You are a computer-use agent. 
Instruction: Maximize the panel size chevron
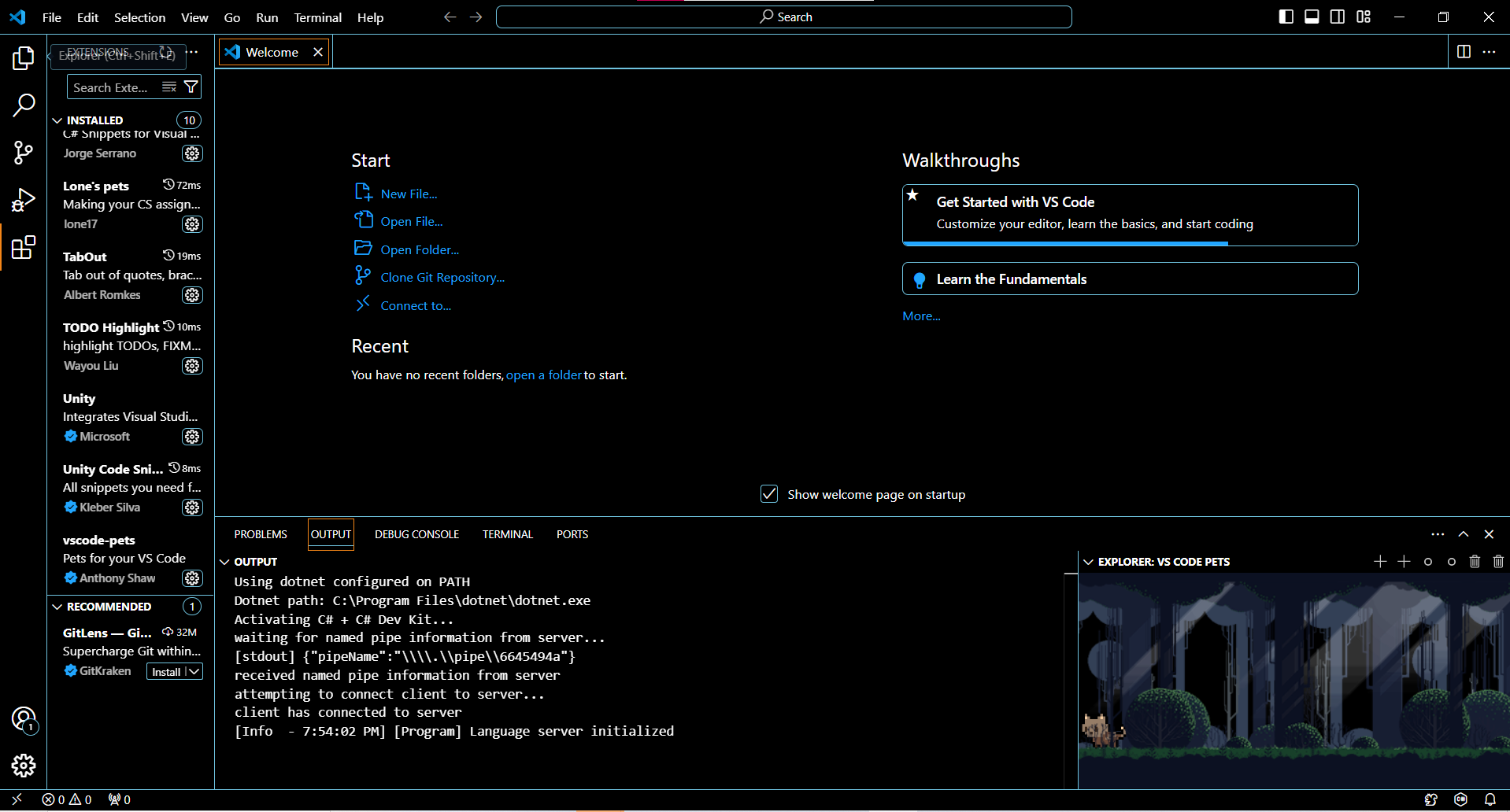point(1464,534)
